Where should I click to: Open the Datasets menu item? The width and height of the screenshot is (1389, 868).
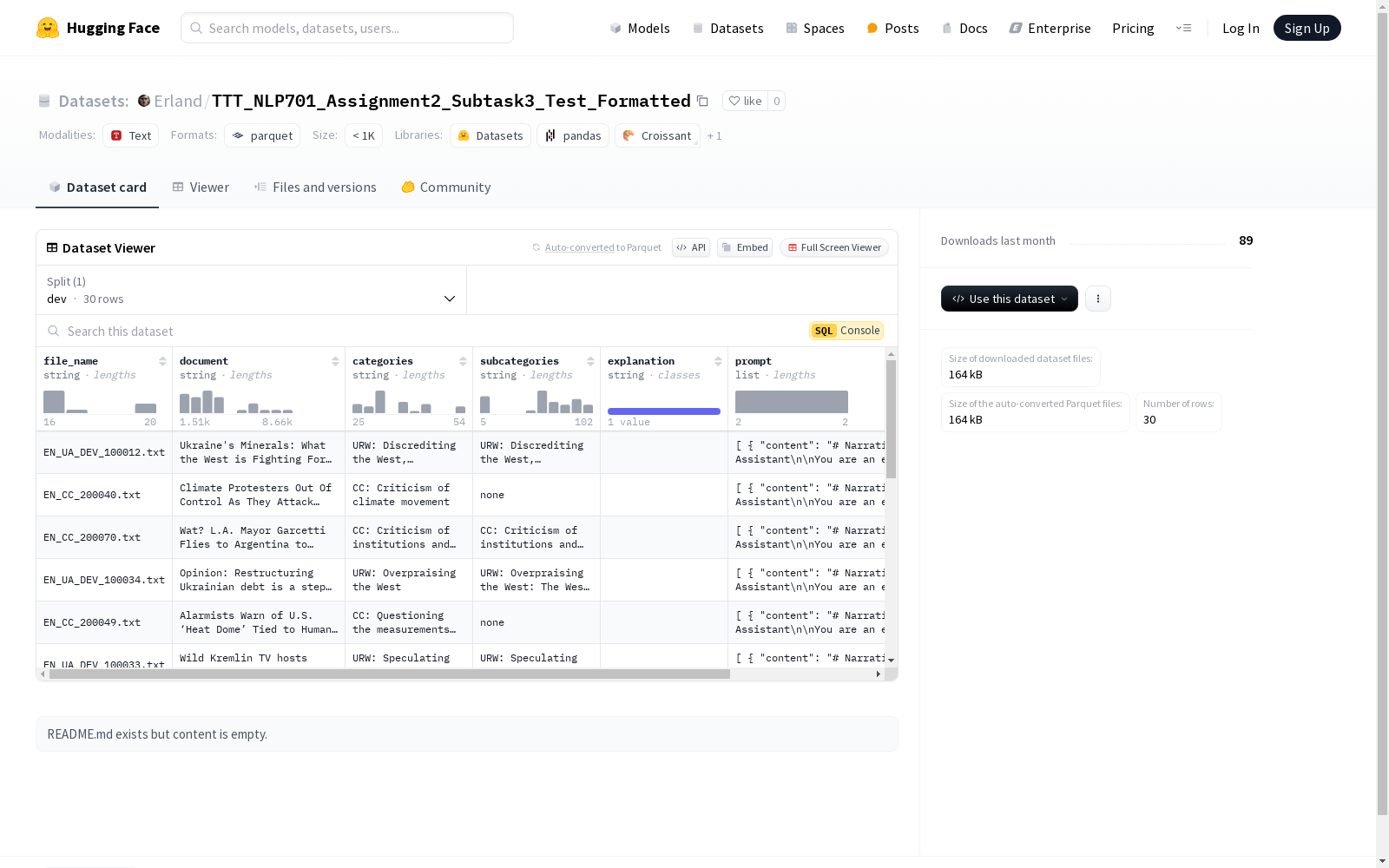[727, 28]
